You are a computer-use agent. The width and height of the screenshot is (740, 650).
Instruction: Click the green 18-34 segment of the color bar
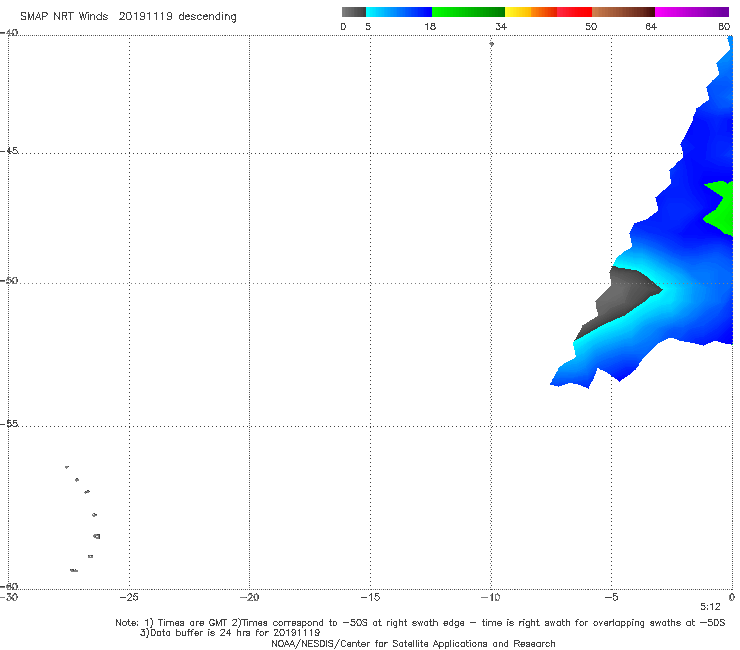click(468, 12)
